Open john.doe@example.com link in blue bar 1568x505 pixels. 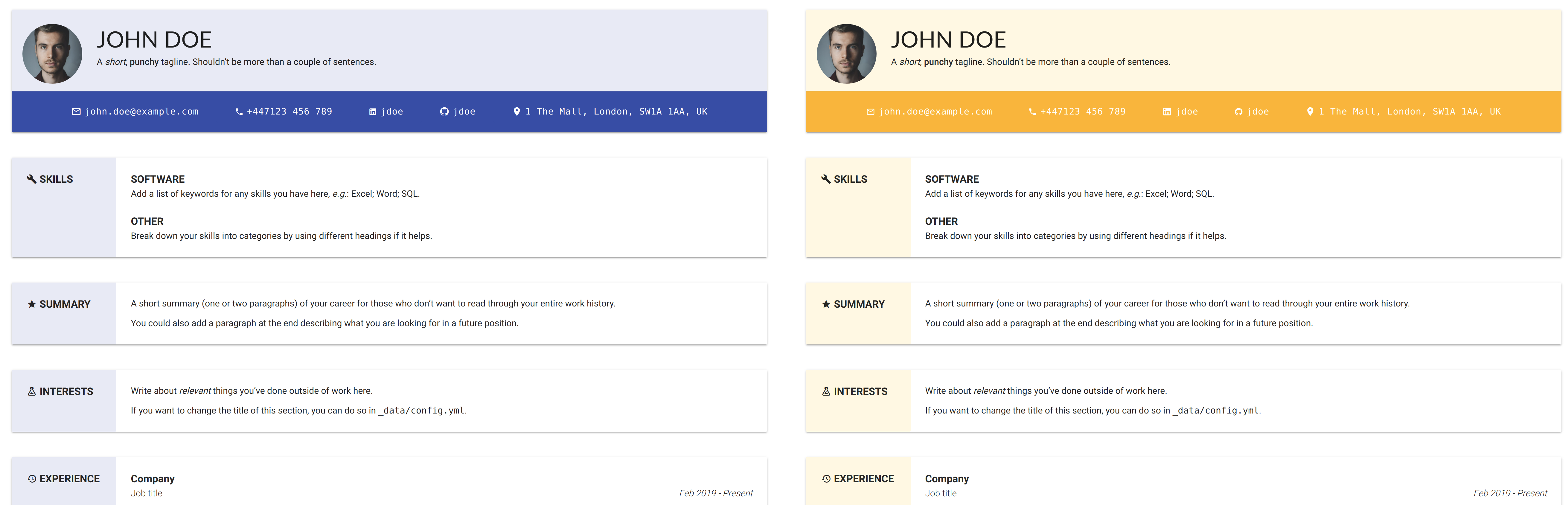coord(141,112)
